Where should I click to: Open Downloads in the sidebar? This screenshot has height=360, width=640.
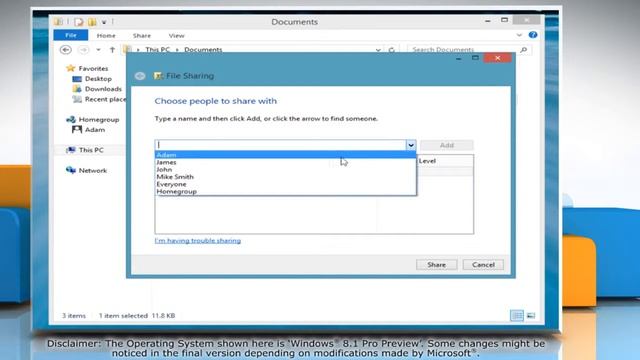pyautogui.click(x=103, y=89)
